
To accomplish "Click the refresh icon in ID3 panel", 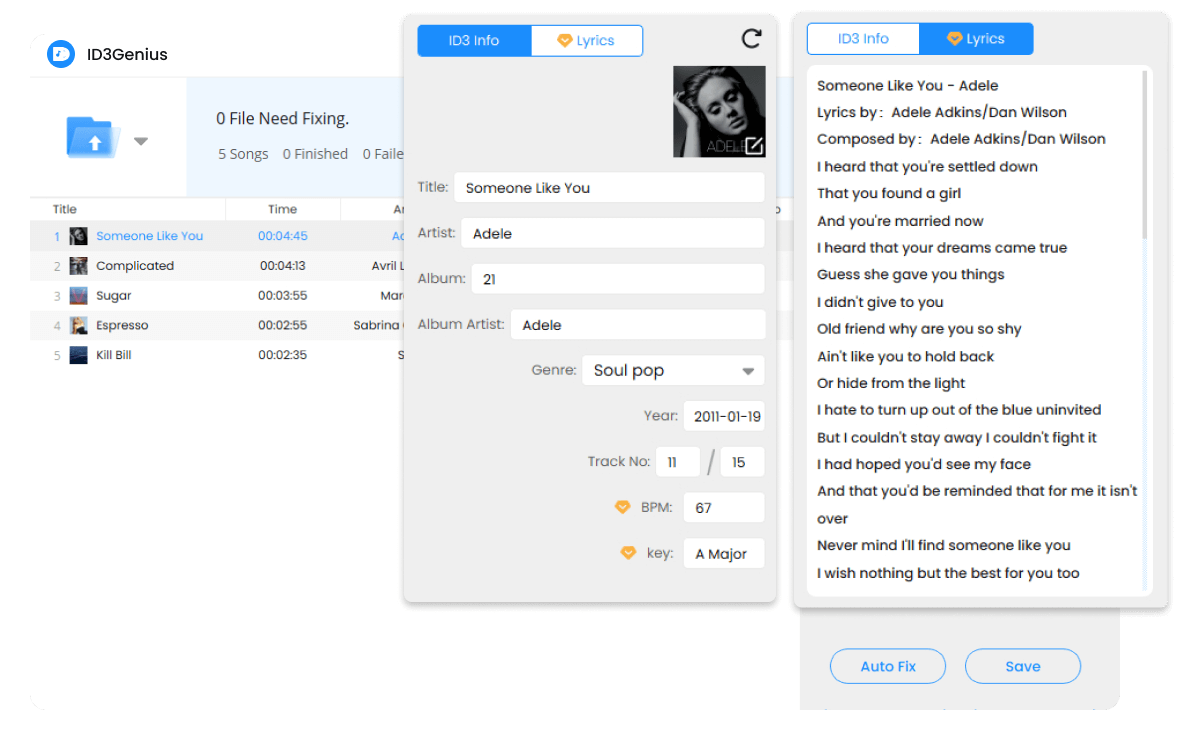I will (751, 39).
